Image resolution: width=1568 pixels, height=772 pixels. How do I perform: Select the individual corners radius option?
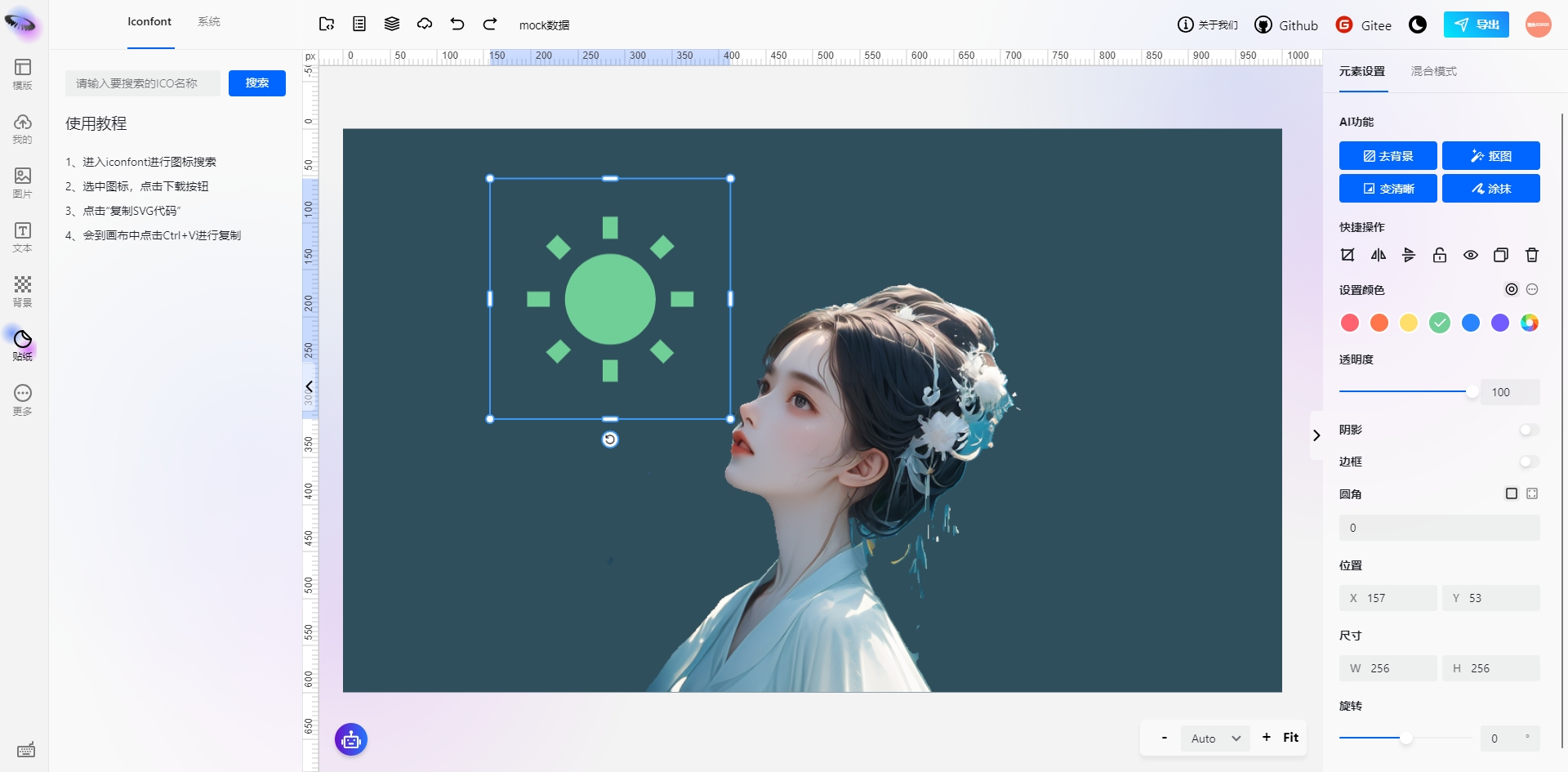coord(1532,493)
